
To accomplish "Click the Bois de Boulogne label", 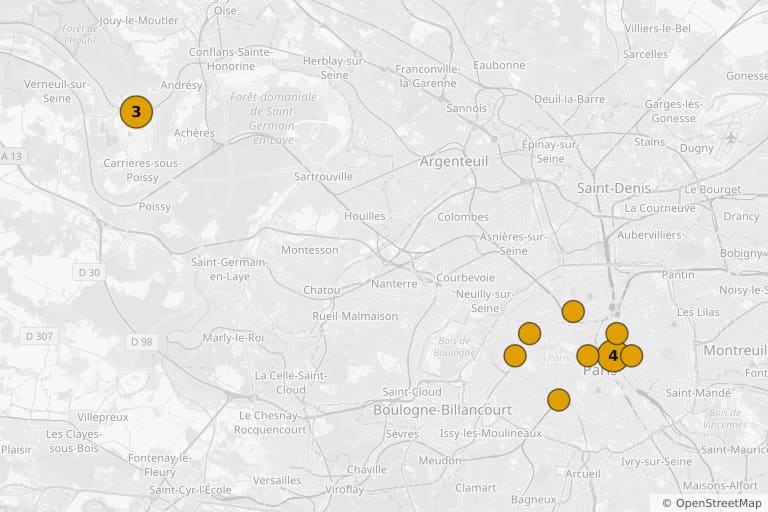I will [455, 346].
